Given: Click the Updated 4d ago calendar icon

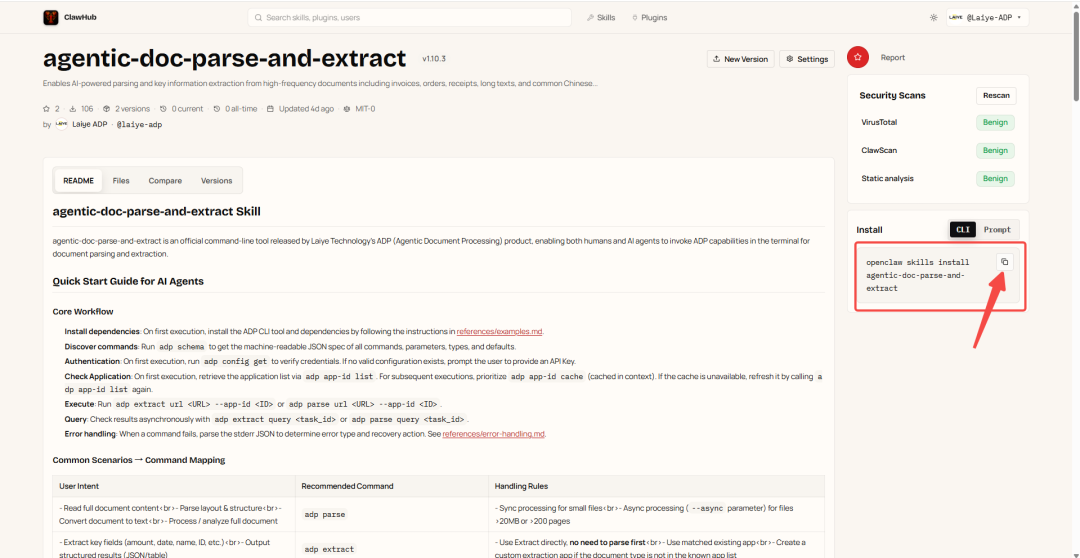Looking at the screenshot, I should 271,109.
